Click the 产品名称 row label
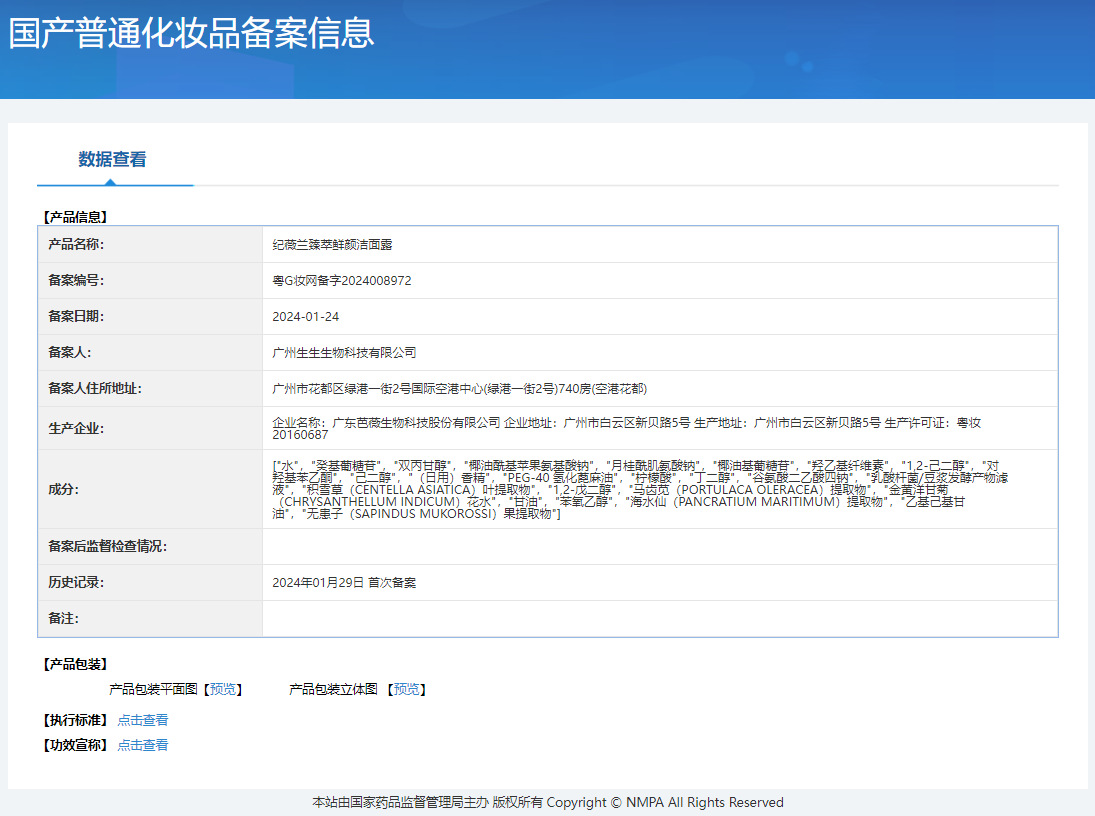The image size is (1095, 816). point(76,245)
